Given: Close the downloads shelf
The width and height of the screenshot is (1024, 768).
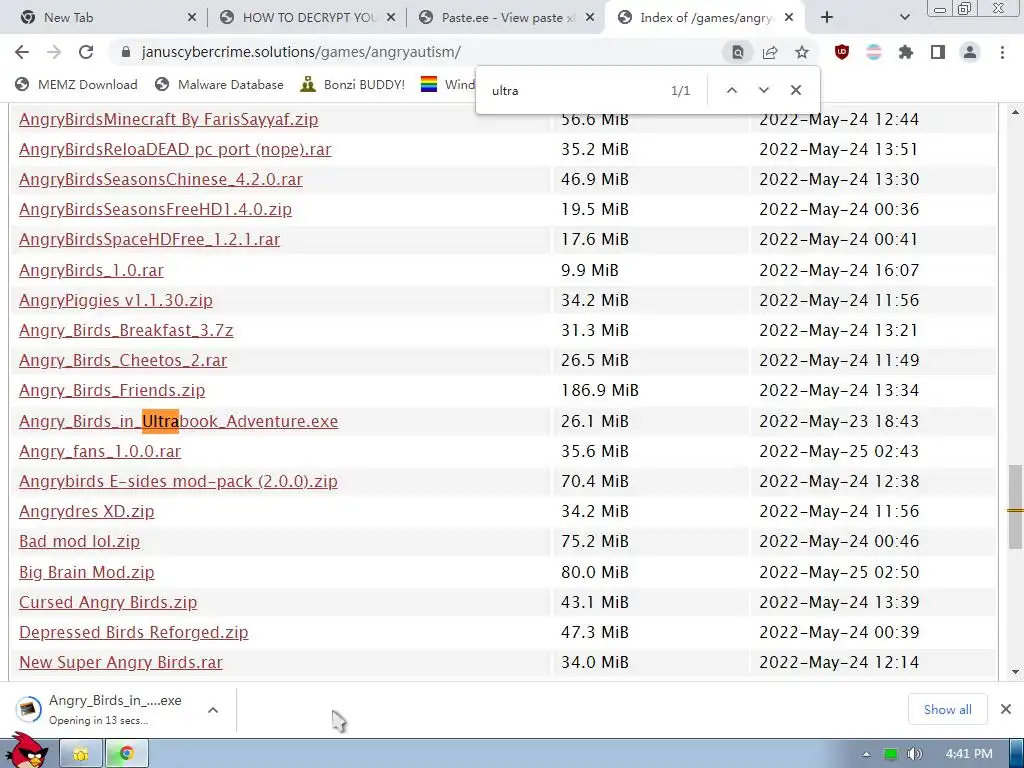Looking at the screenshot, I should click(1006, 709).
